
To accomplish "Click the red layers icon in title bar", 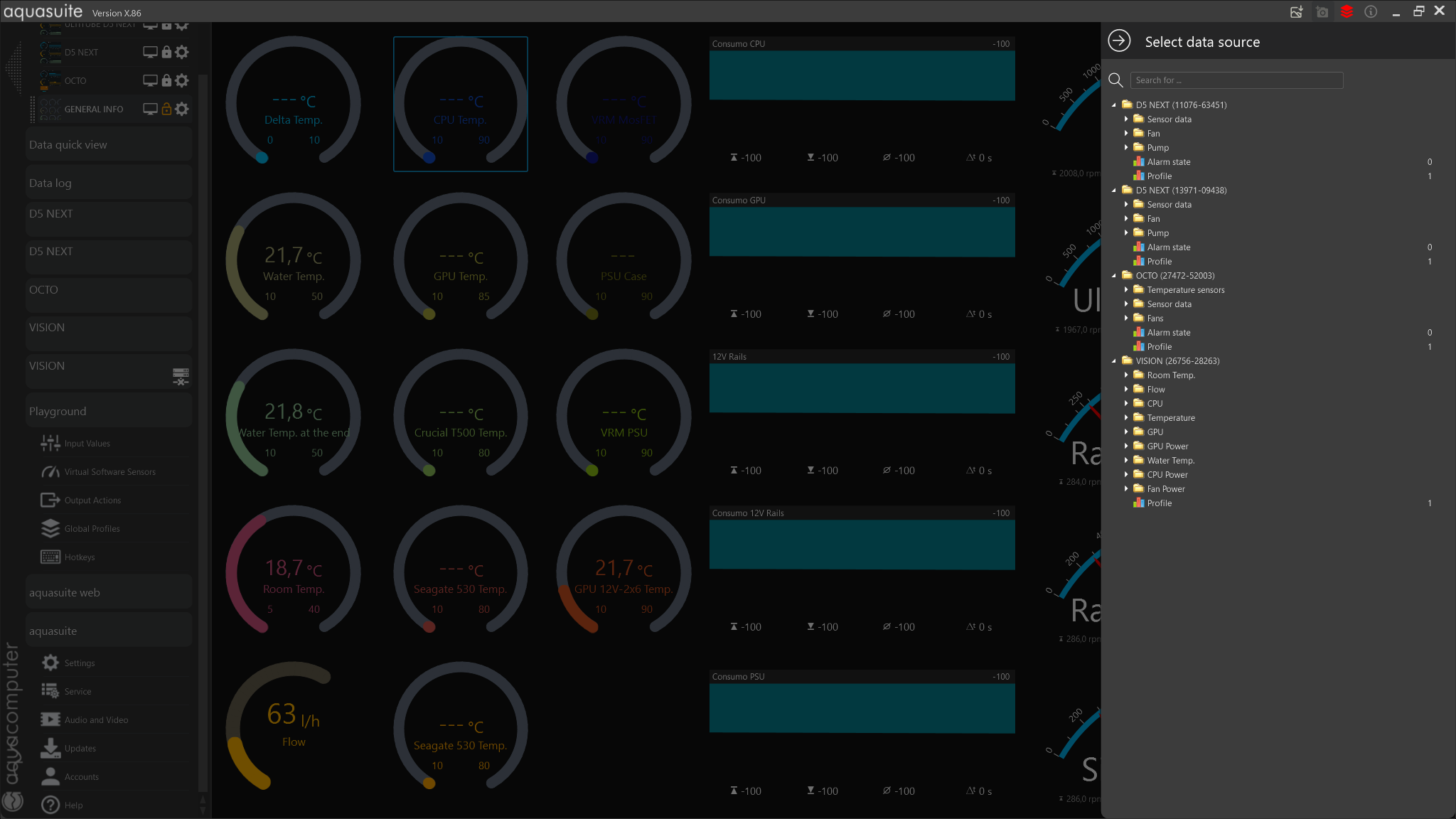I will pos(1347,11).
